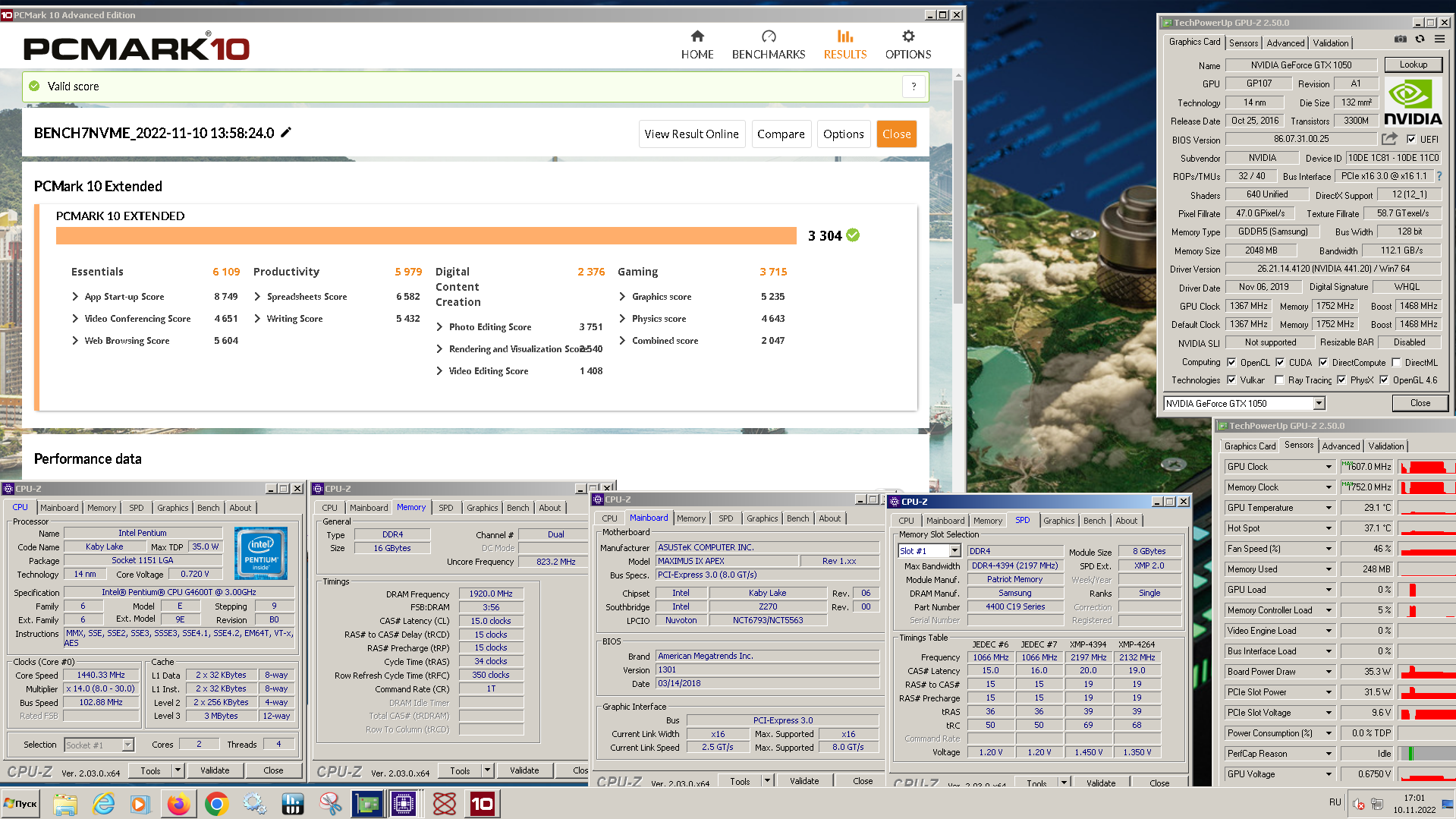The height and width of the screenshot is (819, 1456).
Task: Open HWiNFO bars icon in taskbar
Action: [x=292, y=804]
